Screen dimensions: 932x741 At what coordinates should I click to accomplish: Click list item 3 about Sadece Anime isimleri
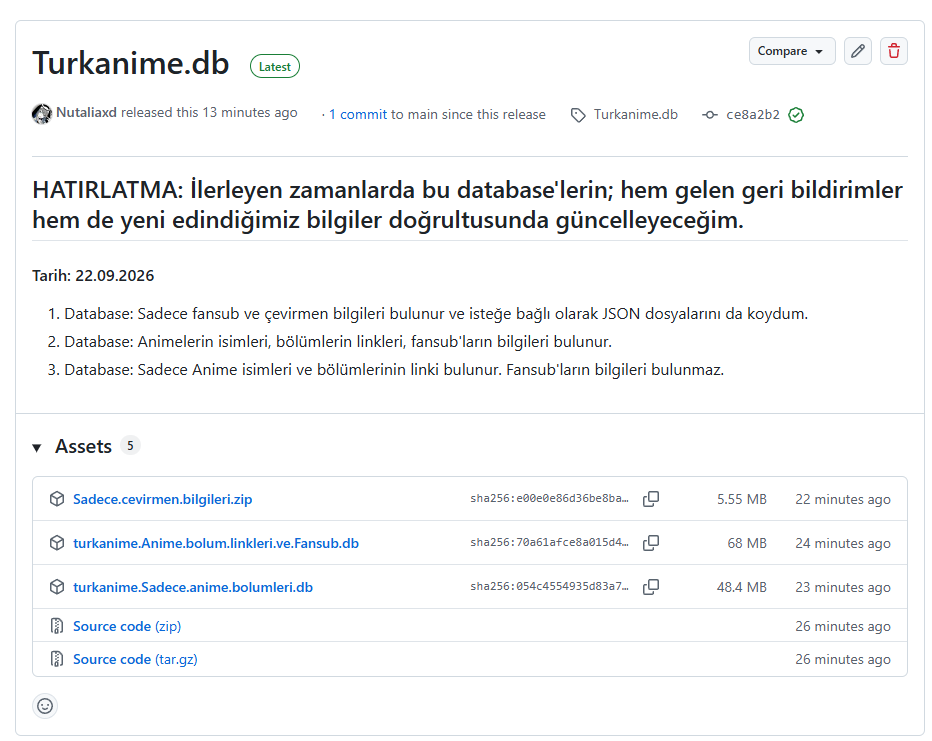[x=393, y=370]
